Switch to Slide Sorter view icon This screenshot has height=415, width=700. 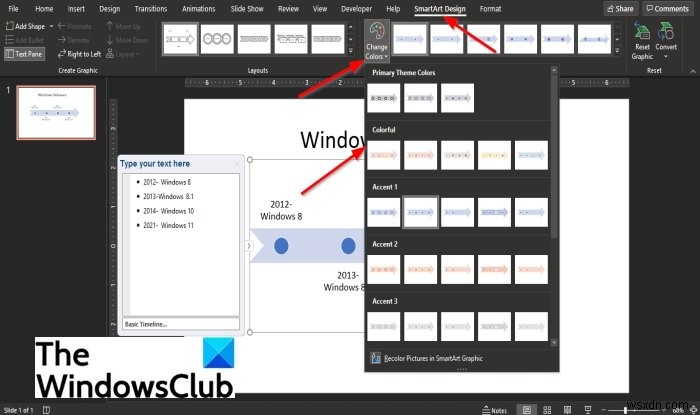click(547, 410)
